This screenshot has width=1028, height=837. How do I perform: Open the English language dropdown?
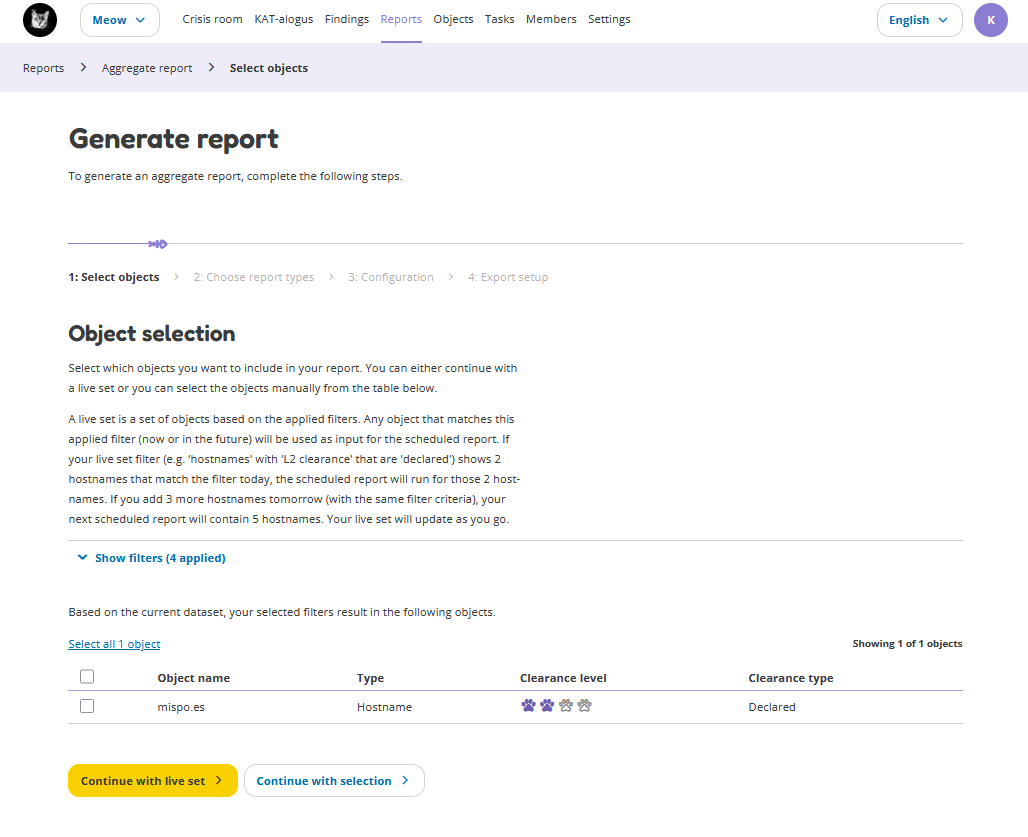(x=919, y=20)
